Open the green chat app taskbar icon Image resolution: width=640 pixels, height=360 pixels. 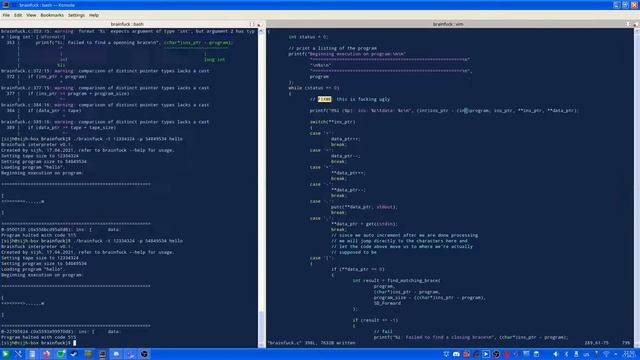point(61,354)
